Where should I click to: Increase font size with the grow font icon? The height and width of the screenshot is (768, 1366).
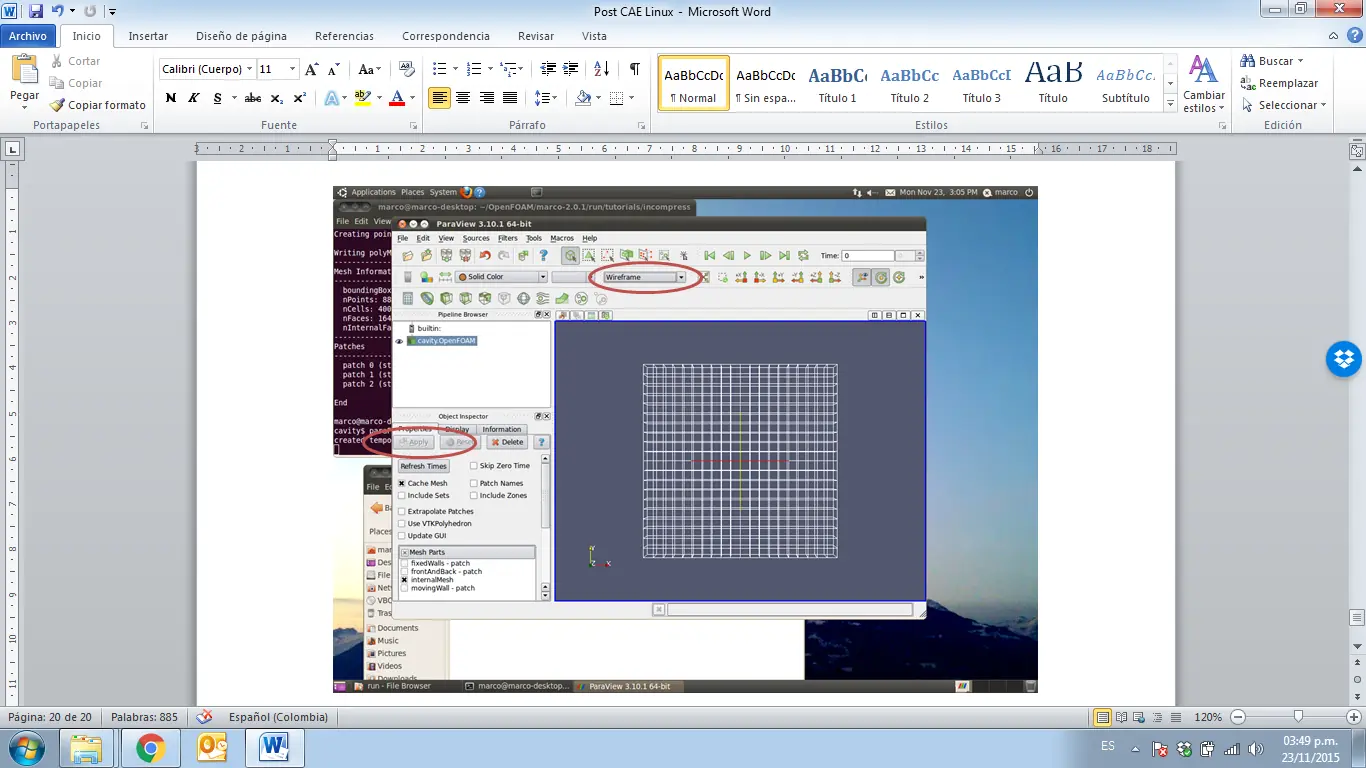(x=312, y=69)
